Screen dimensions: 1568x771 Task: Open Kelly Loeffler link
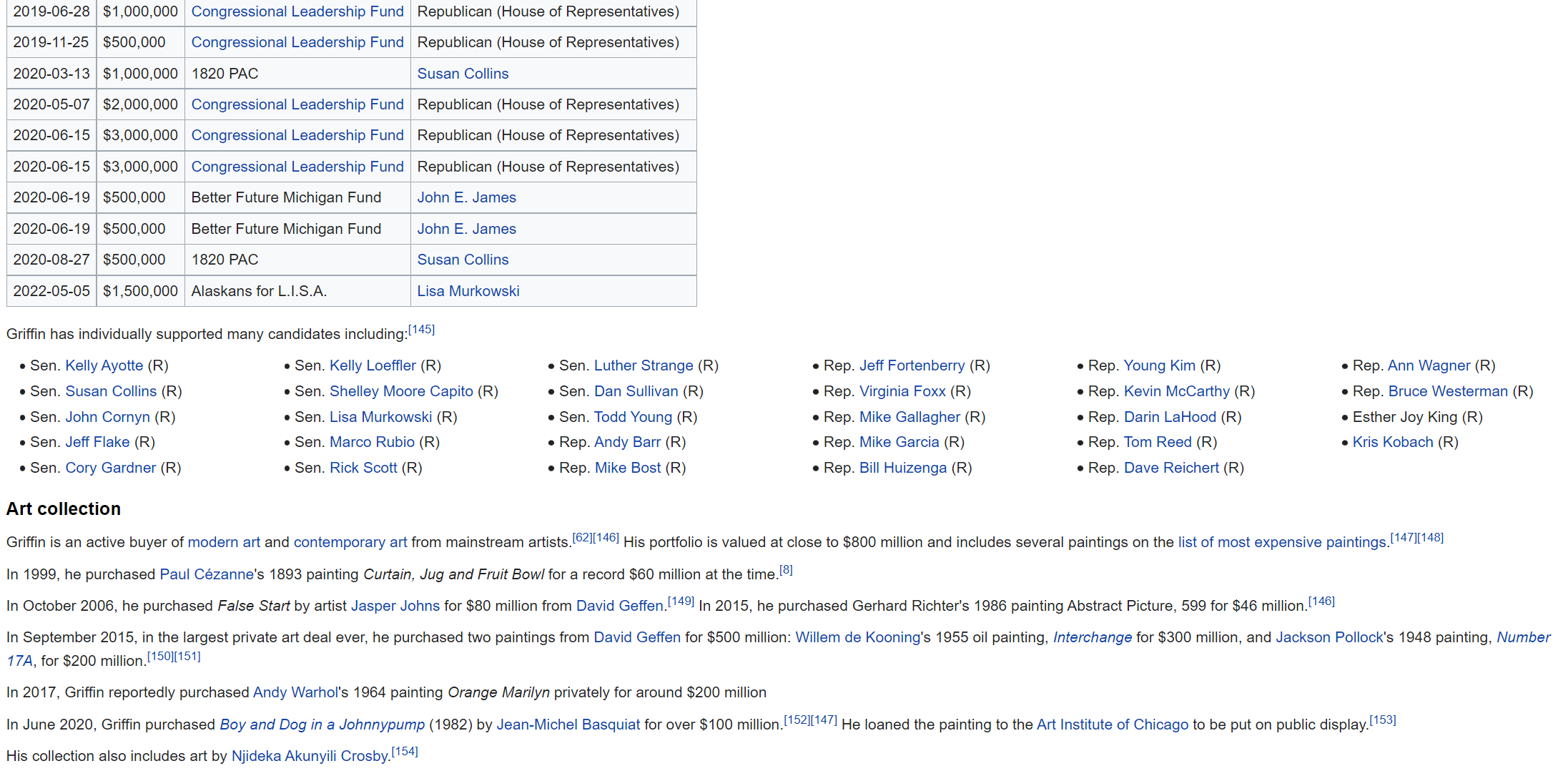click(373, 365)
